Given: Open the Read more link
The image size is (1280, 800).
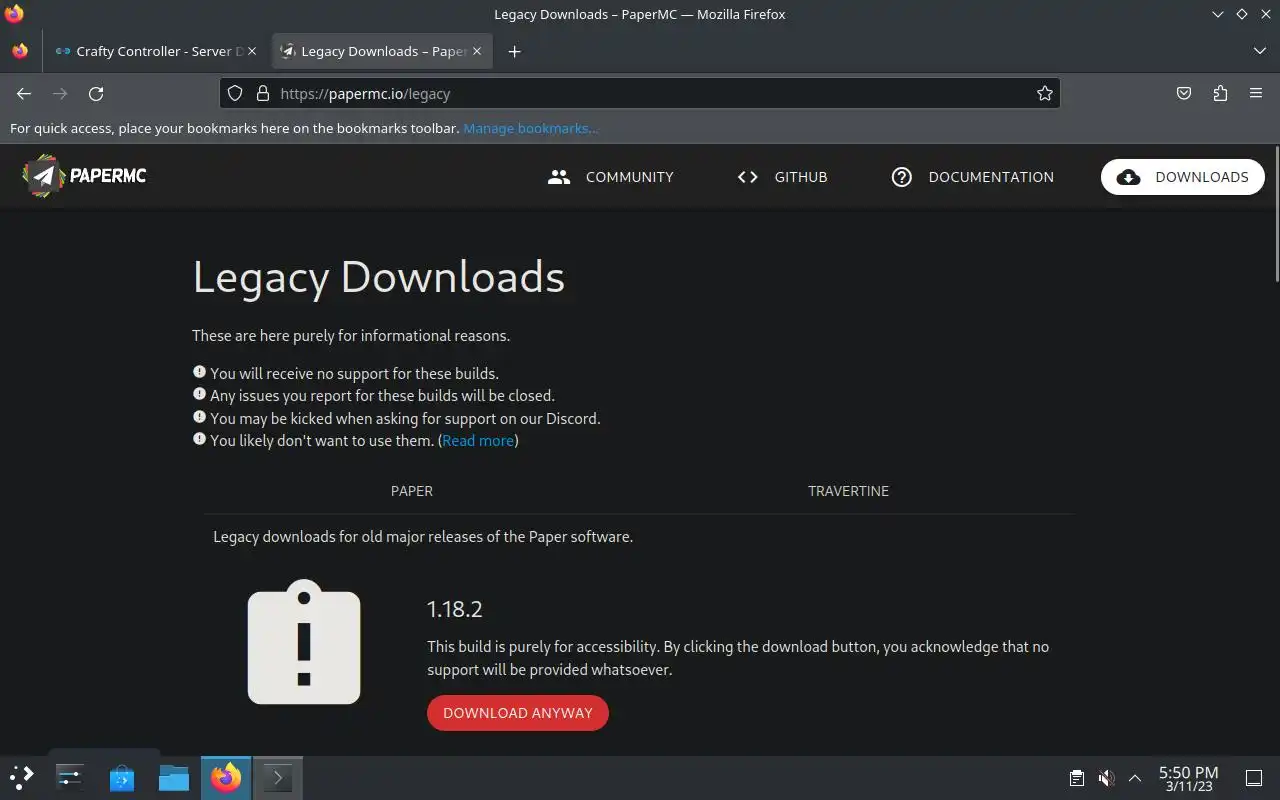Looking at the screenshot, I should (x=478, y=440).
